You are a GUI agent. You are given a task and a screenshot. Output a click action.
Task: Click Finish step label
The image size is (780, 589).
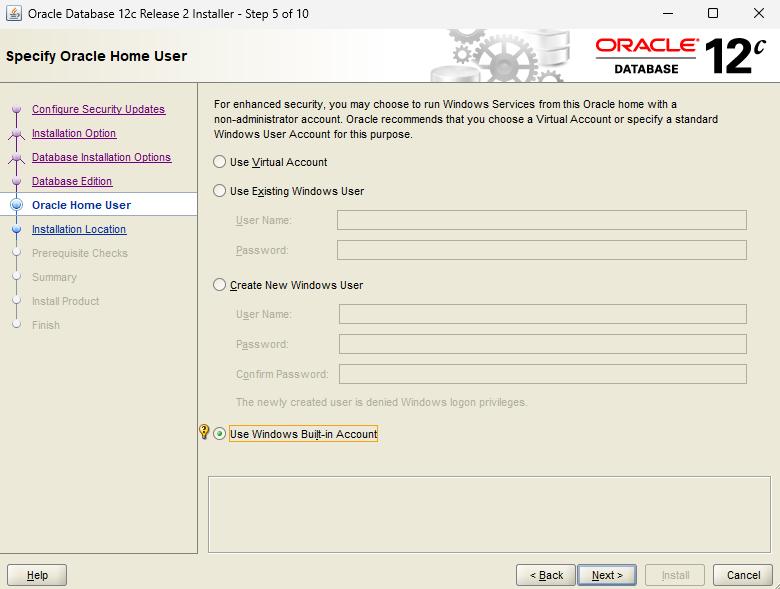(x=46, y=325)
